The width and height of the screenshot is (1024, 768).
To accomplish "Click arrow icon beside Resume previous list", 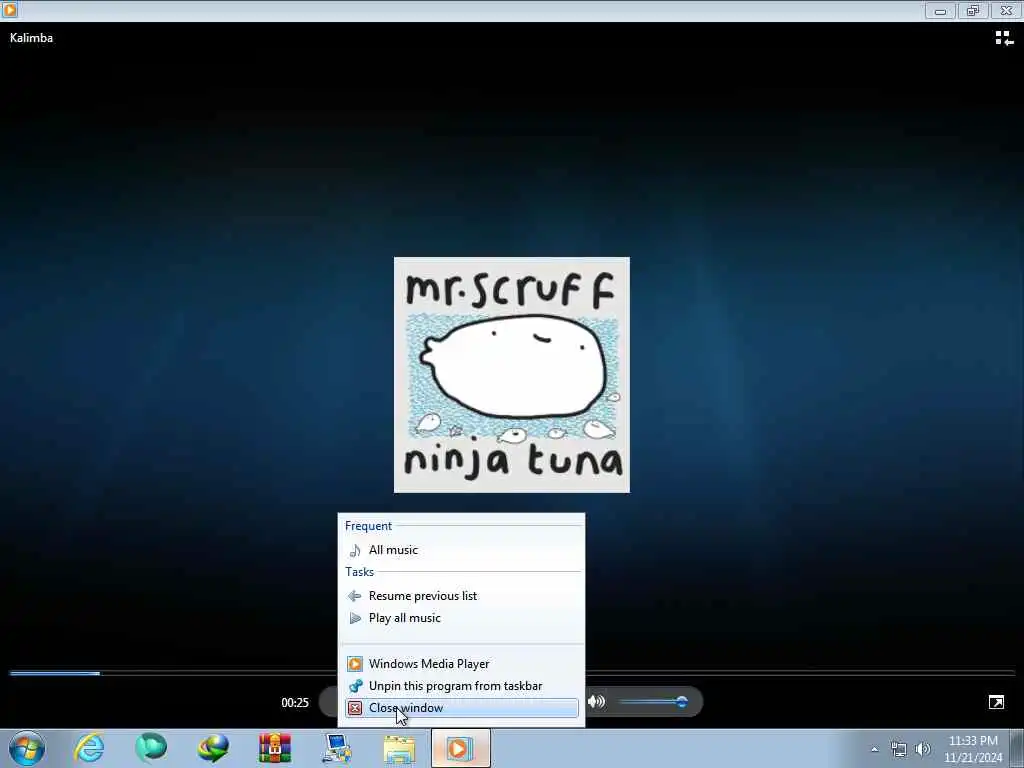I will tap(355, 596).
